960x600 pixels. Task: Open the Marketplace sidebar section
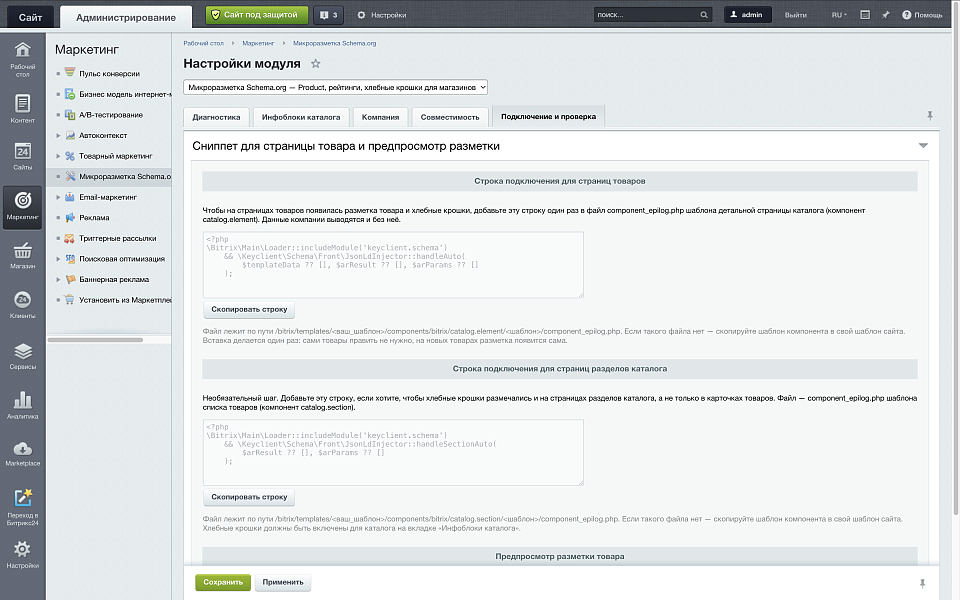tap(23, 454)
